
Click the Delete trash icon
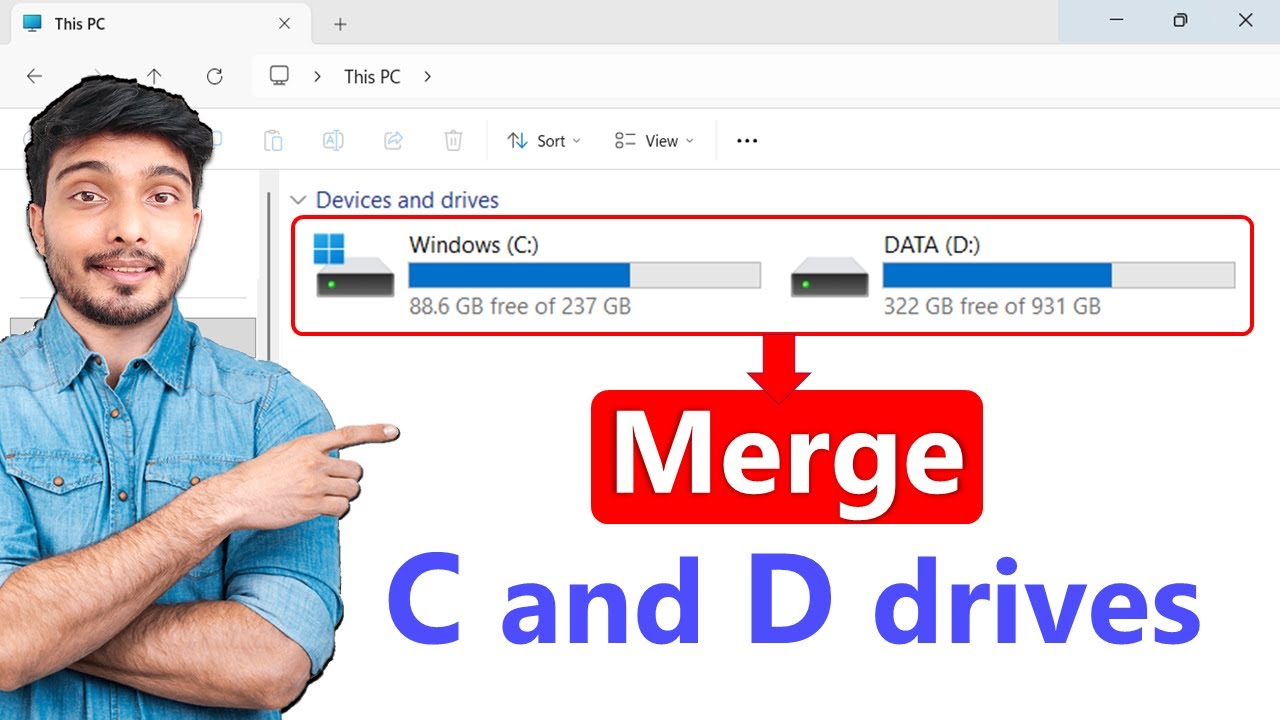453,141
